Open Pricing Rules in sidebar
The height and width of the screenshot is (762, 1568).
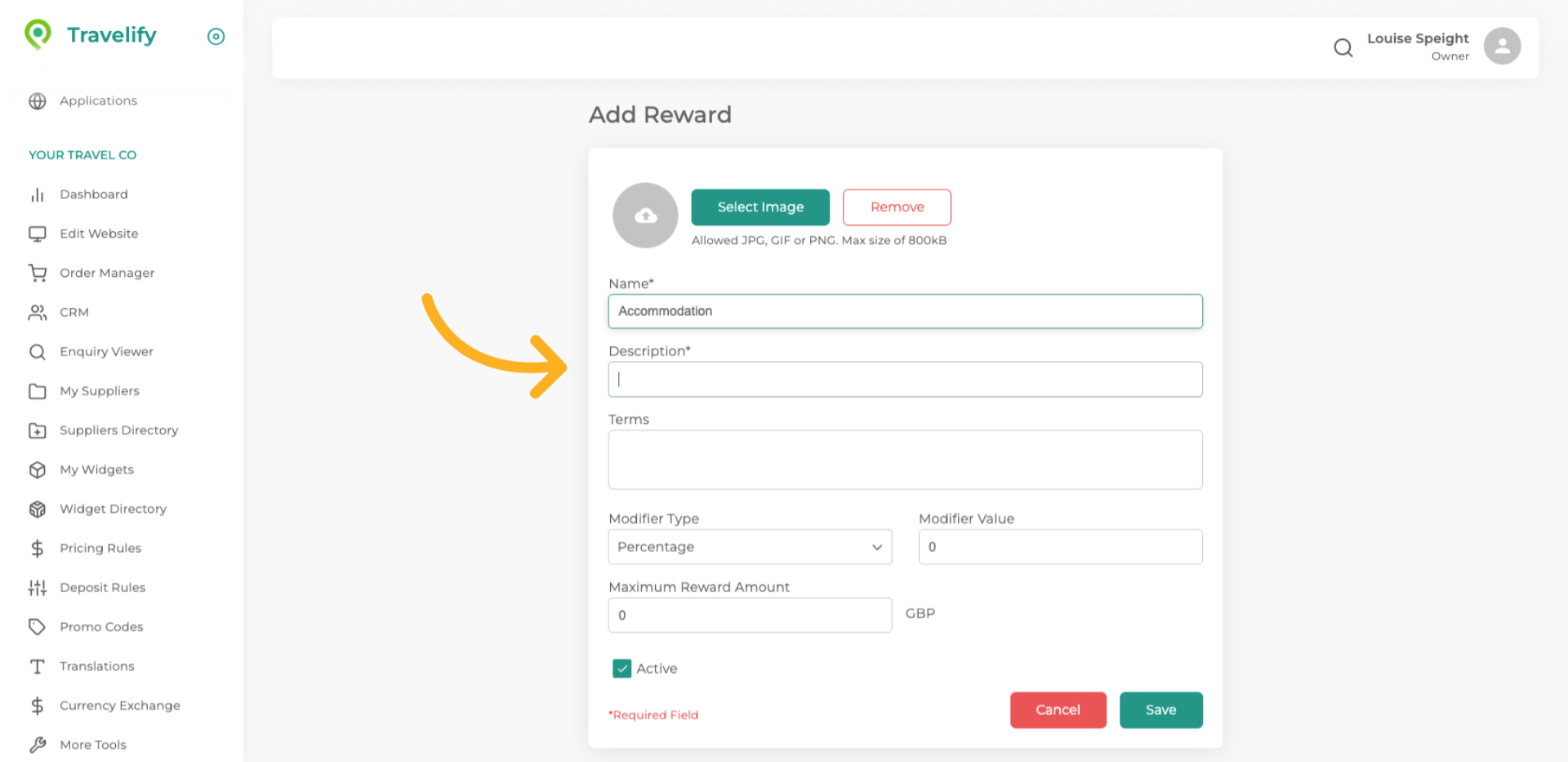tap(100, 548)
